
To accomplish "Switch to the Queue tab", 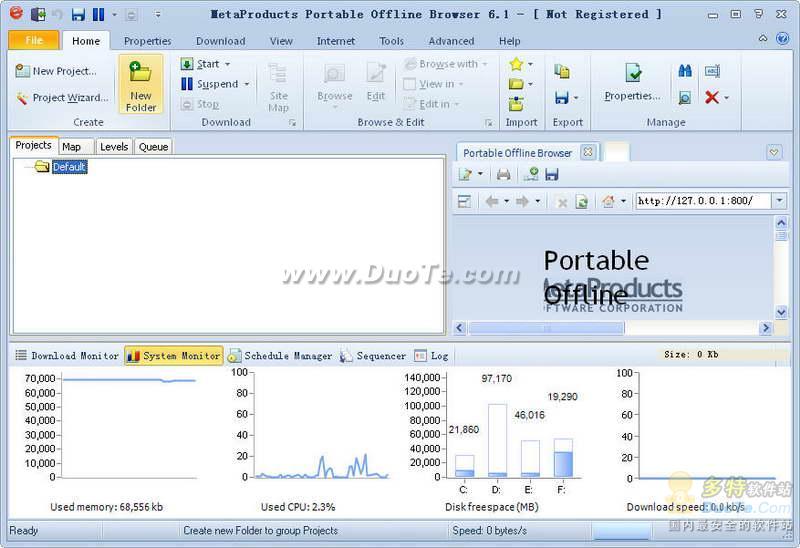I will pyautogui.click(x=153, y=147).
